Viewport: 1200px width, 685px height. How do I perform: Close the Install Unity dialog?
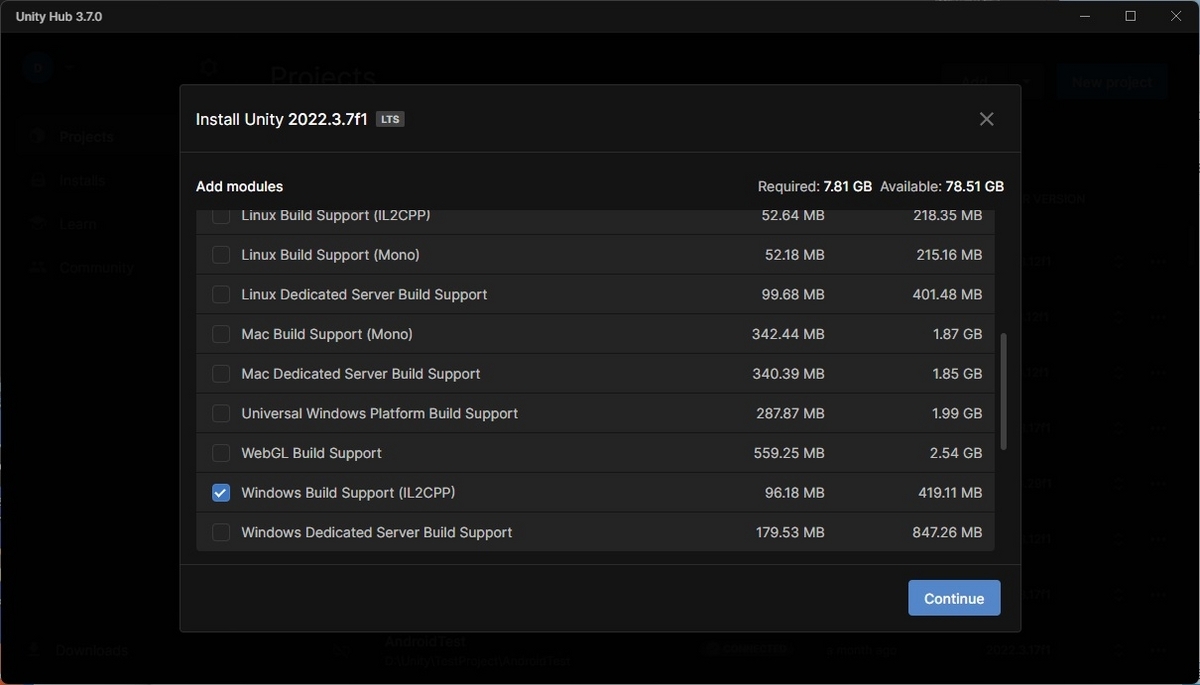986,119
